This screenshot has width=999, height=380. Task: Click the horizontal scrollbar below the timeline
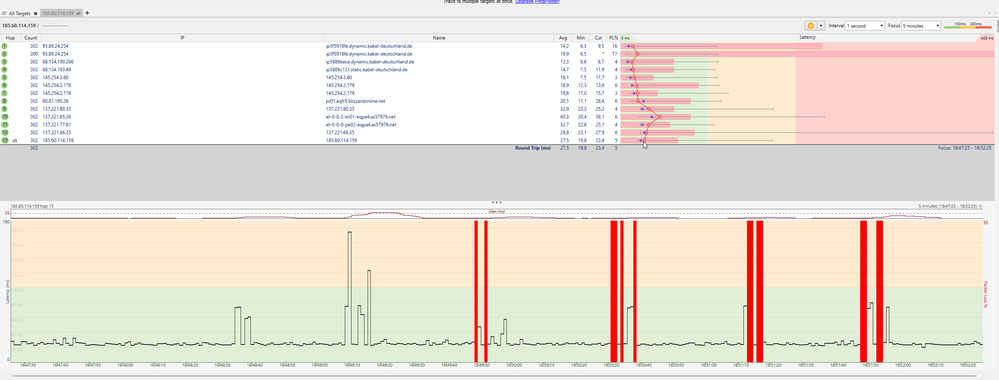tap(497, 376)
